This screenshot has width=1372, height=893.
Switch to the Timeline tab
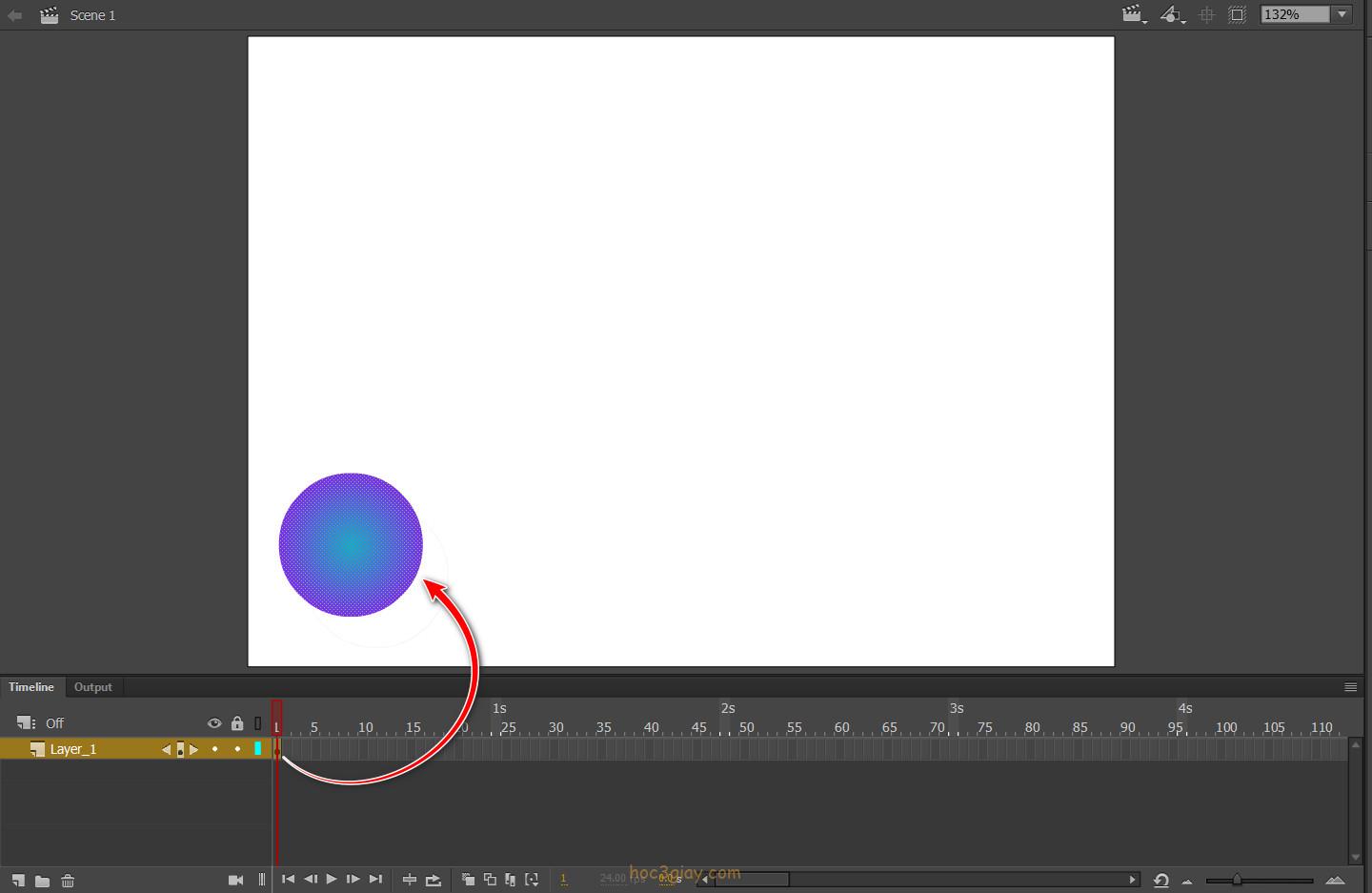[x=31, y=687]
